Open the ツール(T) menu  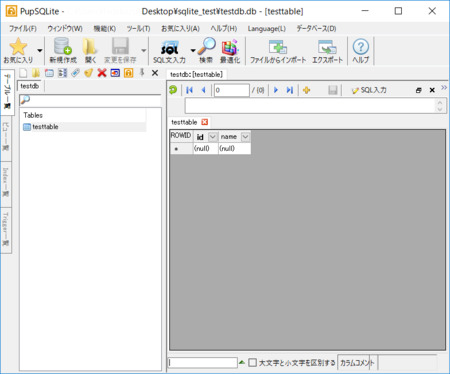coord(138,29)
